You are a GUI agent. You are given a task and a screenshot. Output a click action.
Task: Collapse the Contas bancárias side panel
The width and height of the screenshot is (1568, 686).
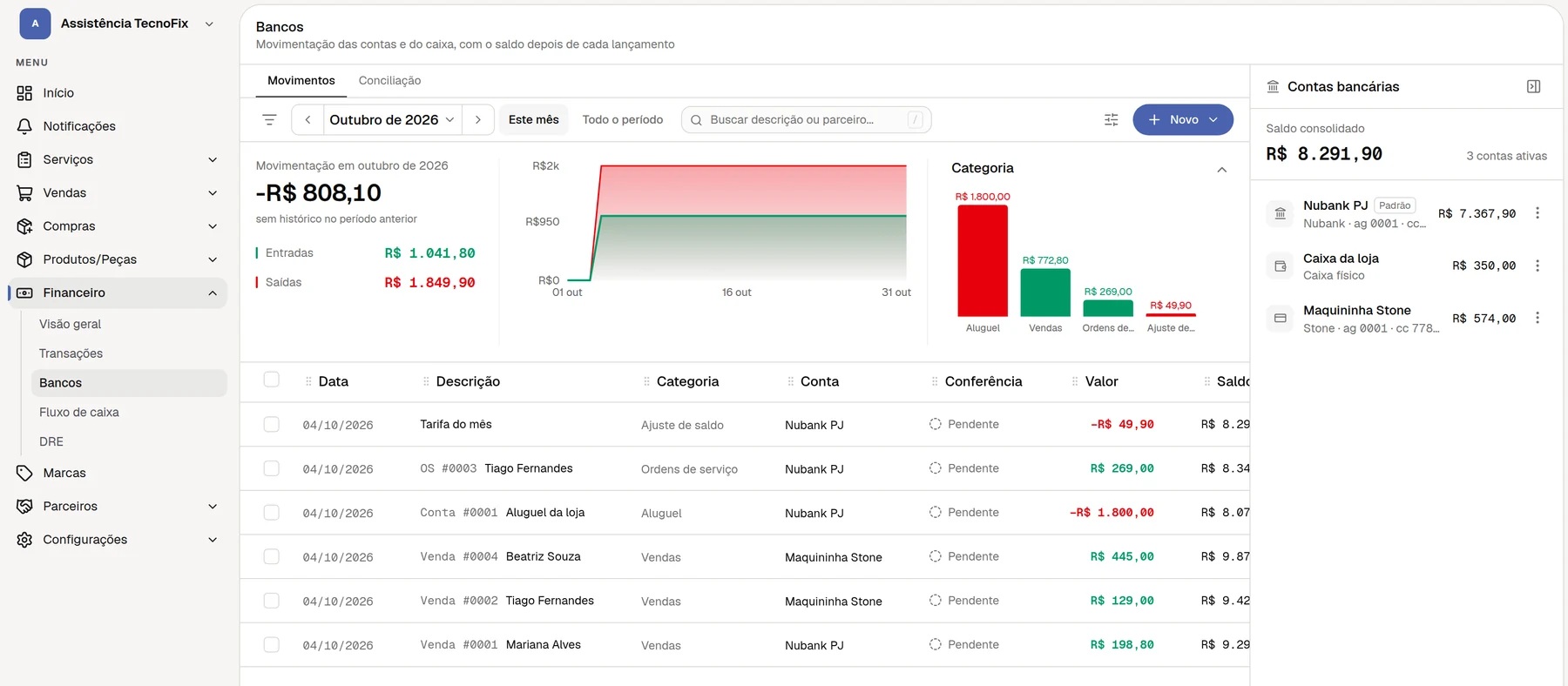click(x=1534, y=87)
